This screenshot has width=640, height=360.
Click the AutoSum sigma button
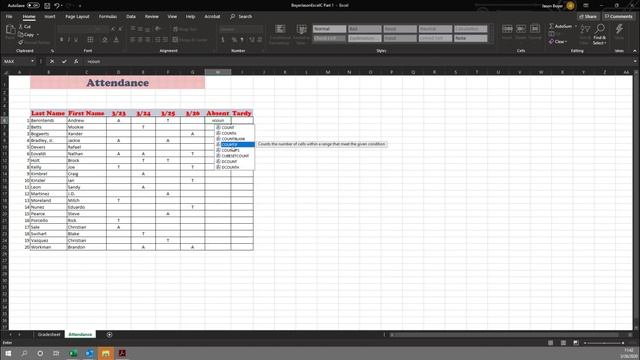[561, 26]
